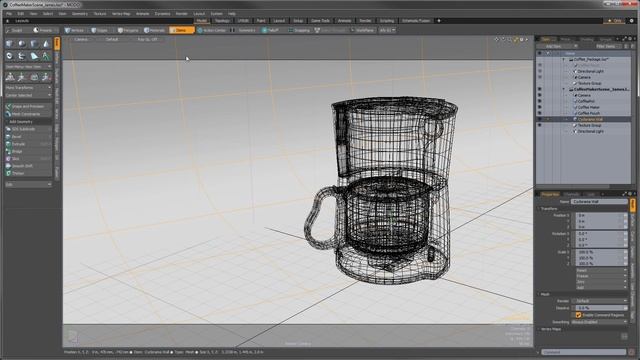Open the WorkPlane dropdown
Viewport: 640px width, 360px height.
(x=363, y=30)
